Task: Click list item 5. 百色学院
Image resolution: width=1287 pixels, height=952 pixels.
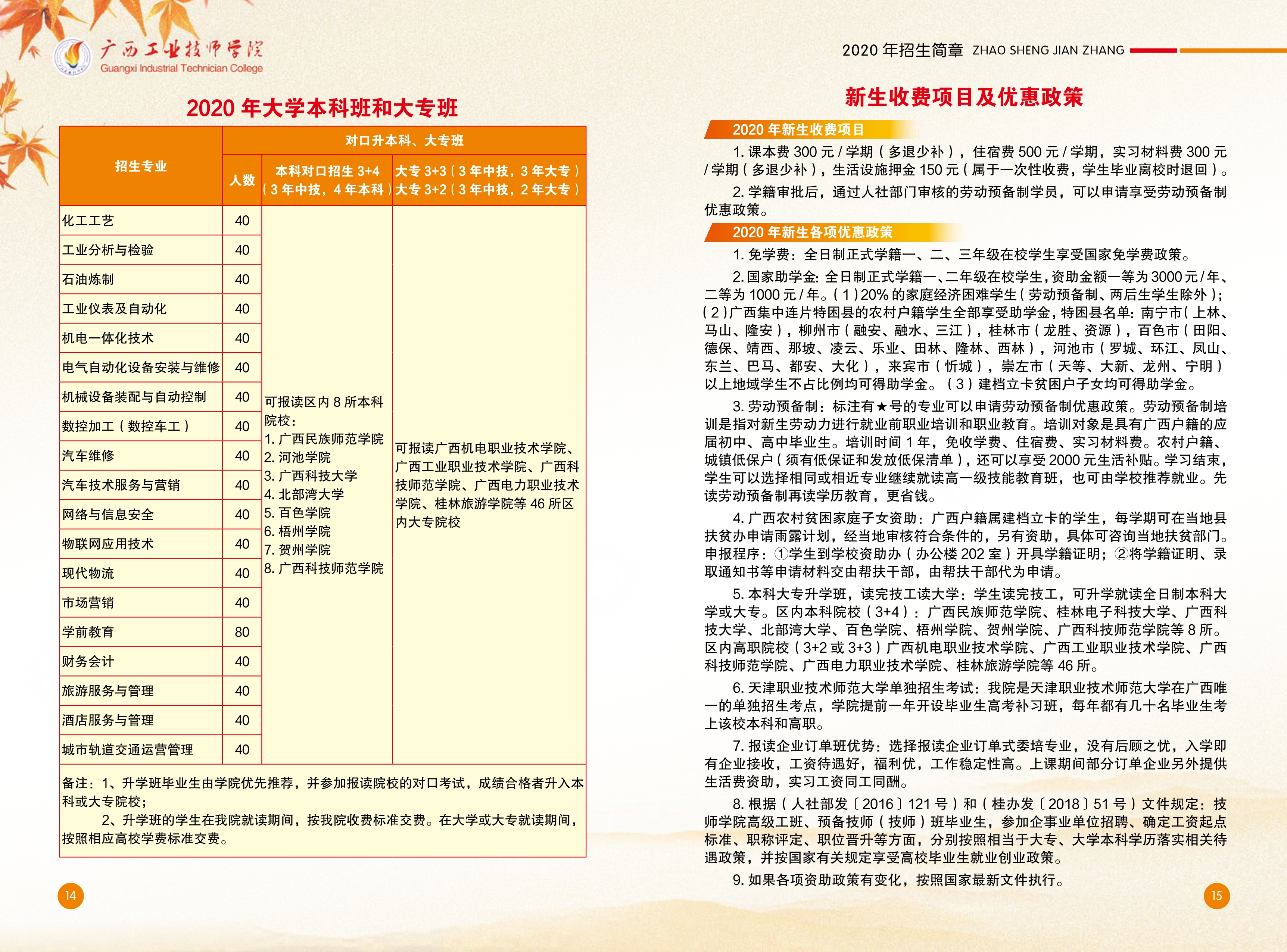Action: (297, 513)
